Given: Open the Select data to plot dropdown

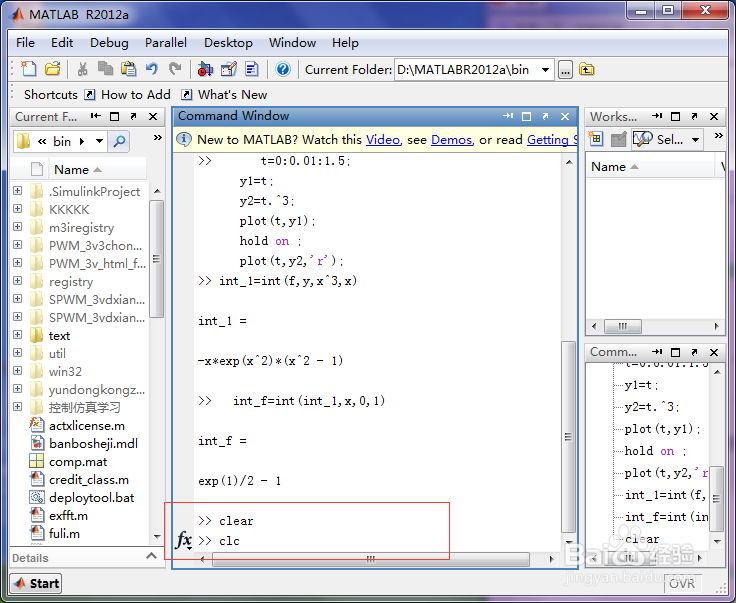Looking at the screenshot, I should click(x=695, y=139).
